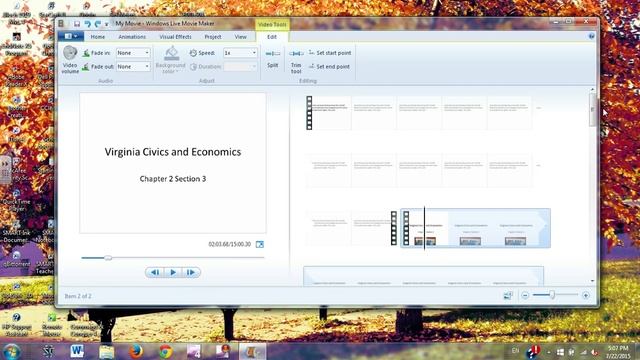Click the timecode 02:03.68/15:00.30
Screen dimensions: 640x360
(229, 244)
